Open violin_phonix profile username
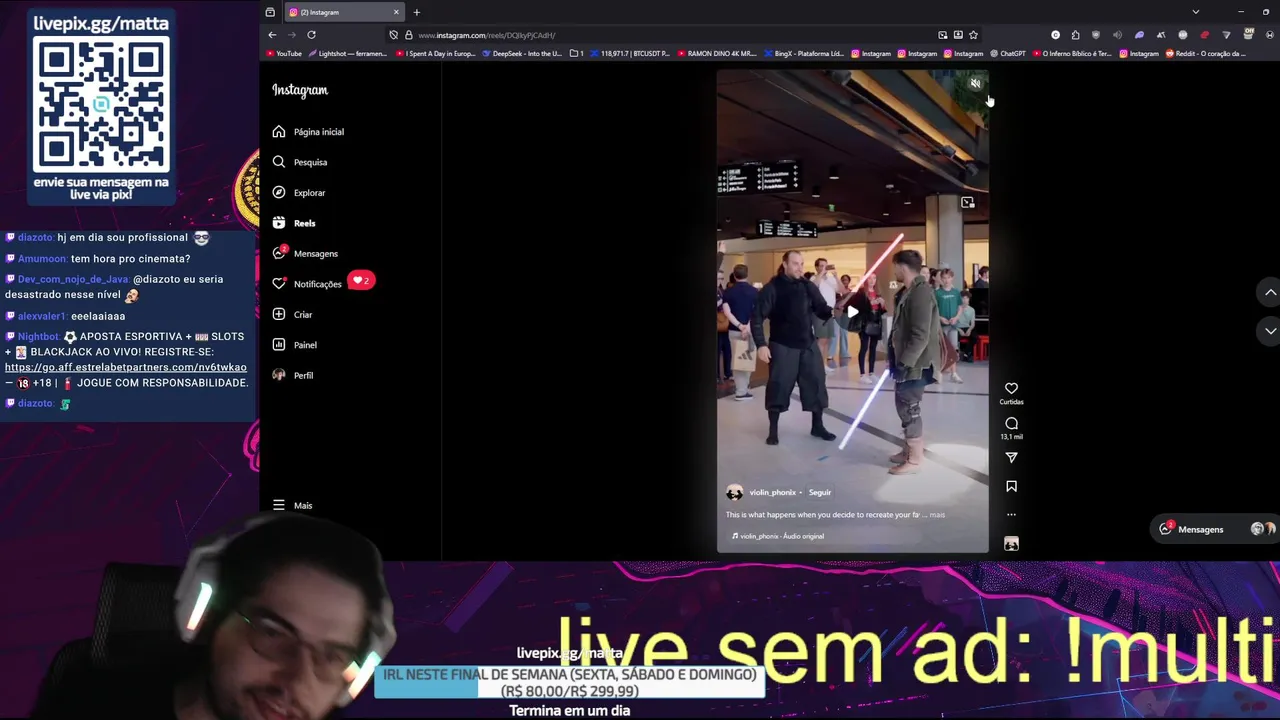The height and width of the screenshot is (720, 1280). tap(772, 493)
